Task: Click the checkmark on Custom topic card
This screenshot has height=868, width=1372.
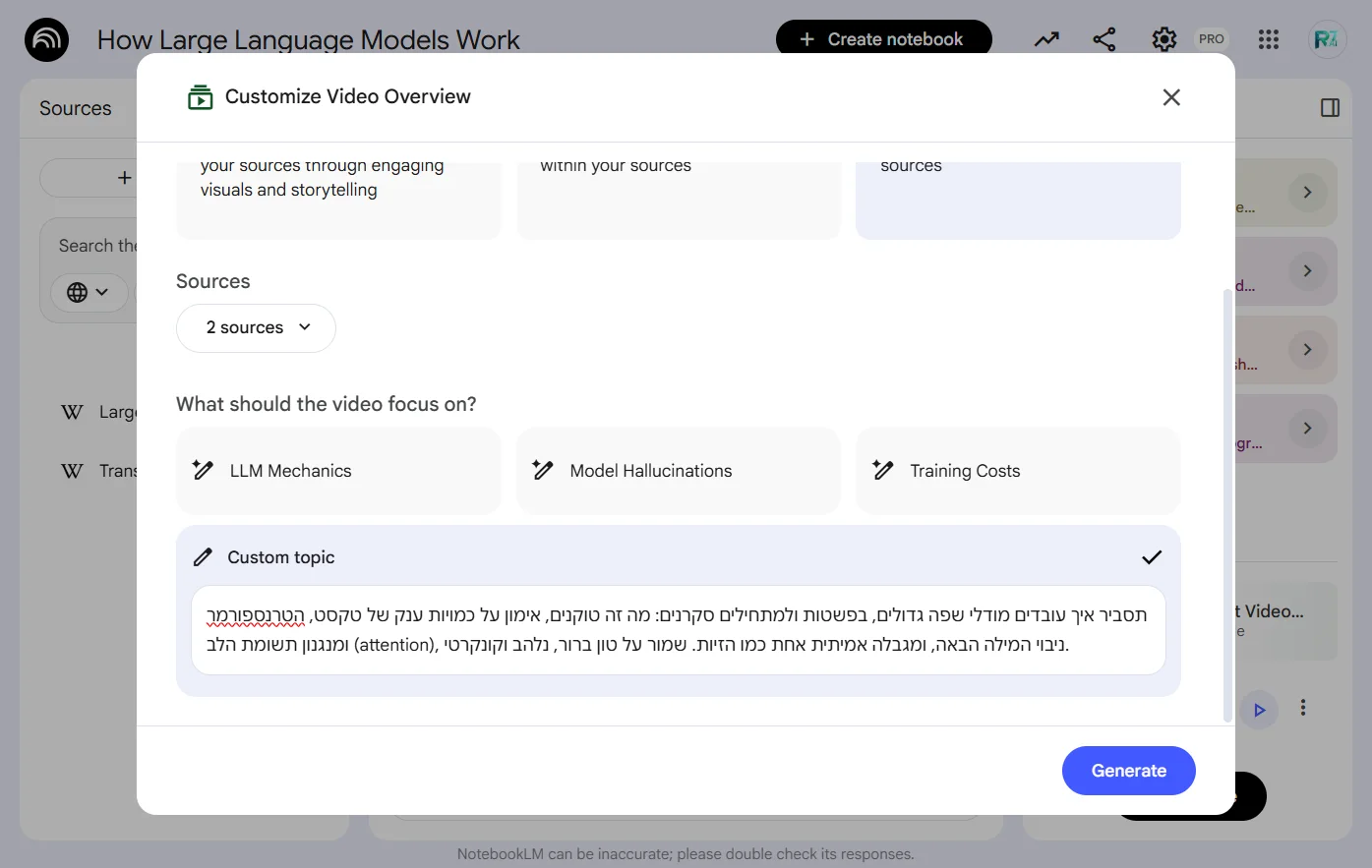Action: tap(1152, 557)
